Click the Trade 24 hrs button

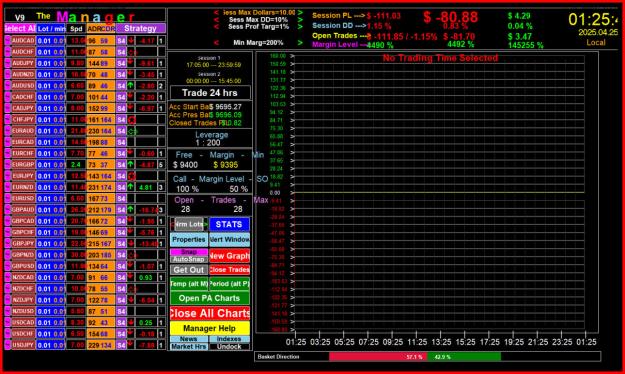210,93
